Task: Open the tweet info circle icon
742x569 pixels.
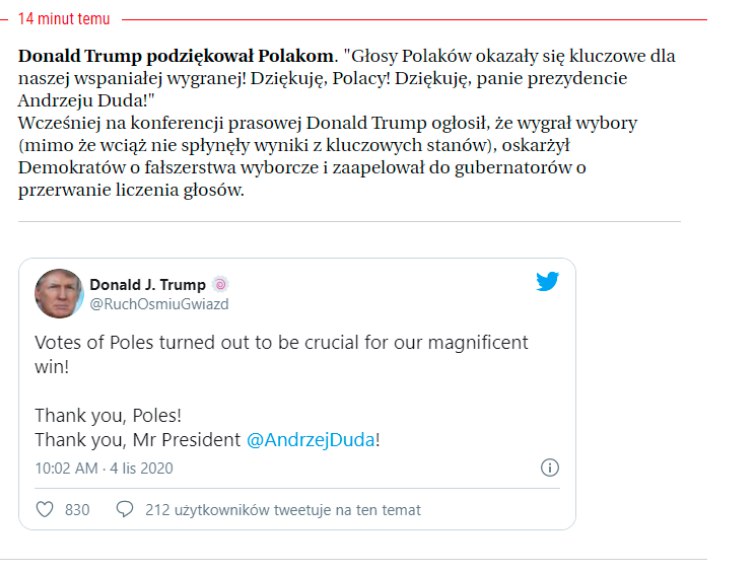Action: click(549, 467)
